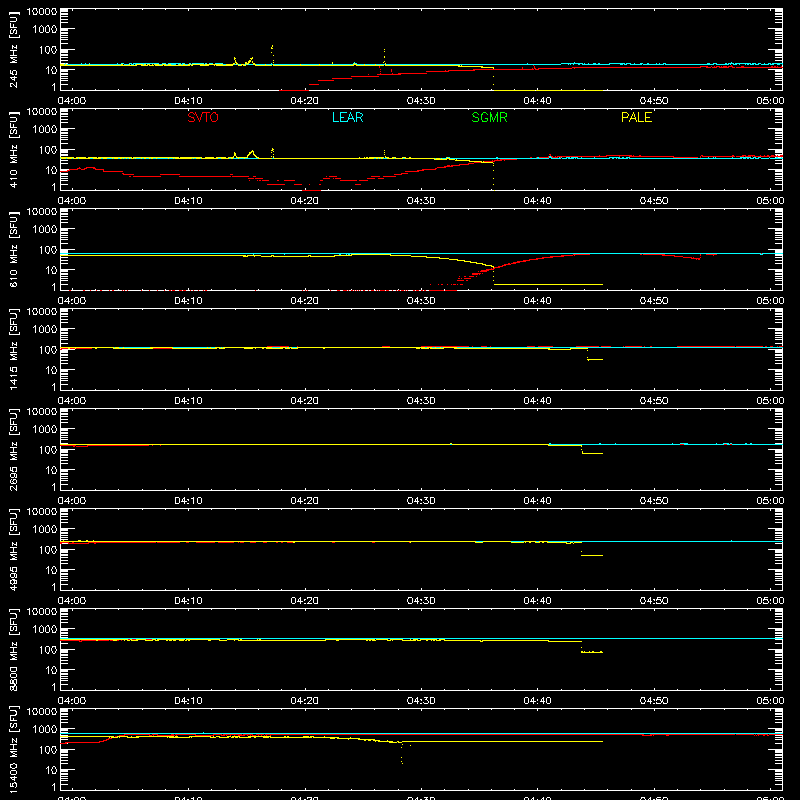Click the 10000 tick on 245 MHz axis

click(x=42, y=12)
